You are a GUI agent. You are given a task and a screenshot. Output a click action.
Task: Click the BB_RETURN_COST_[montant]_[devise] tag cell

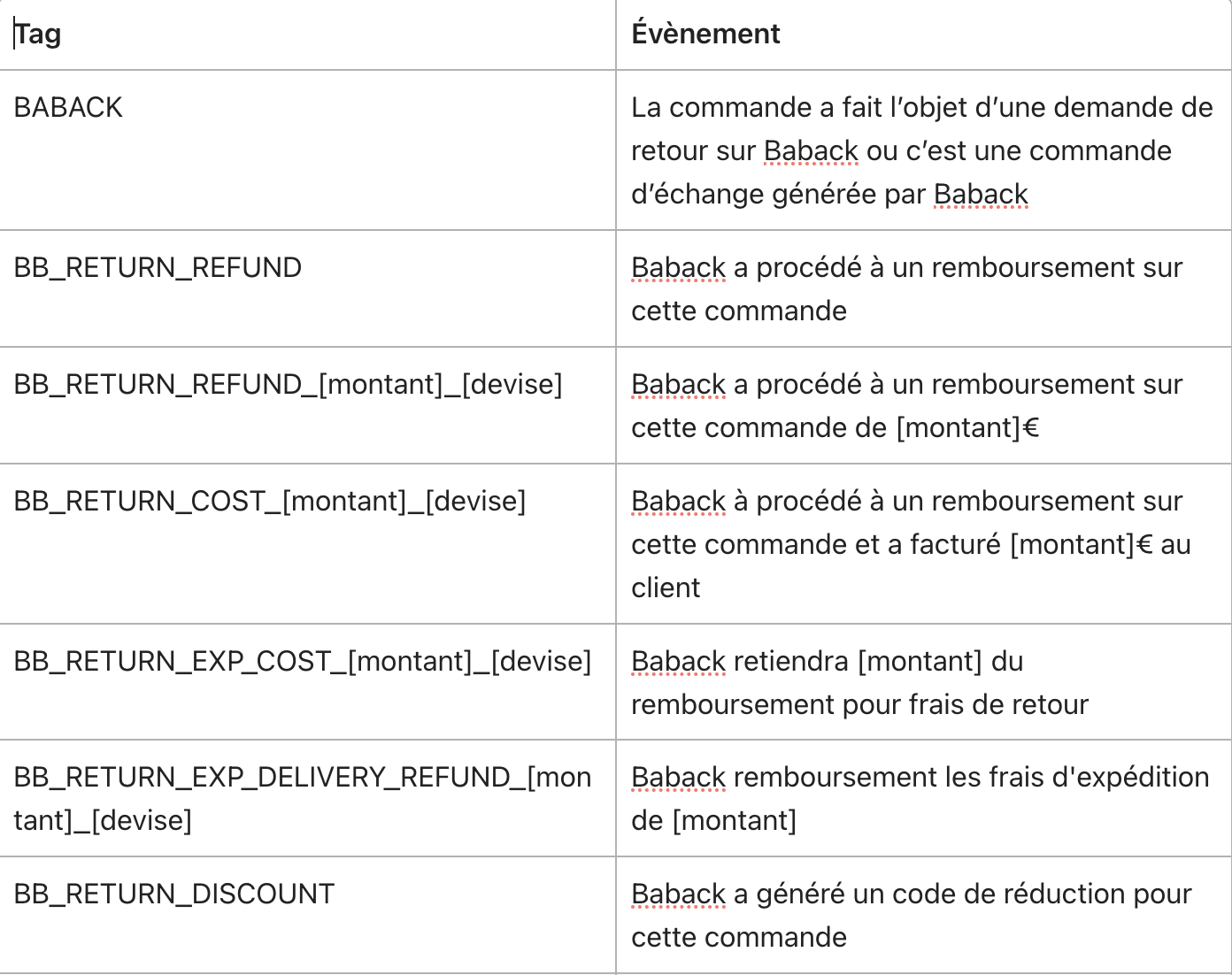[x=307, y=544]
